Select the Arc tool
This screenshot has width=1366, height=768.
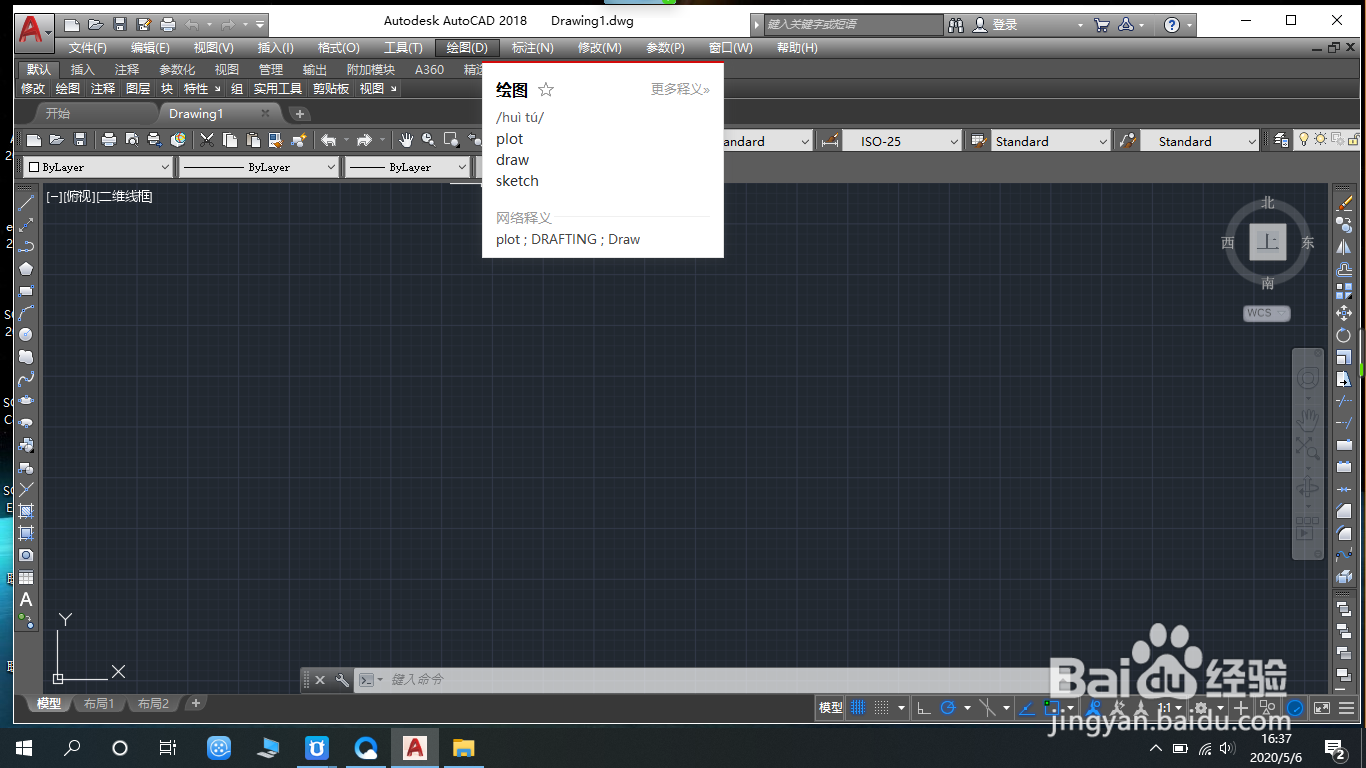[x=26, y=313]
